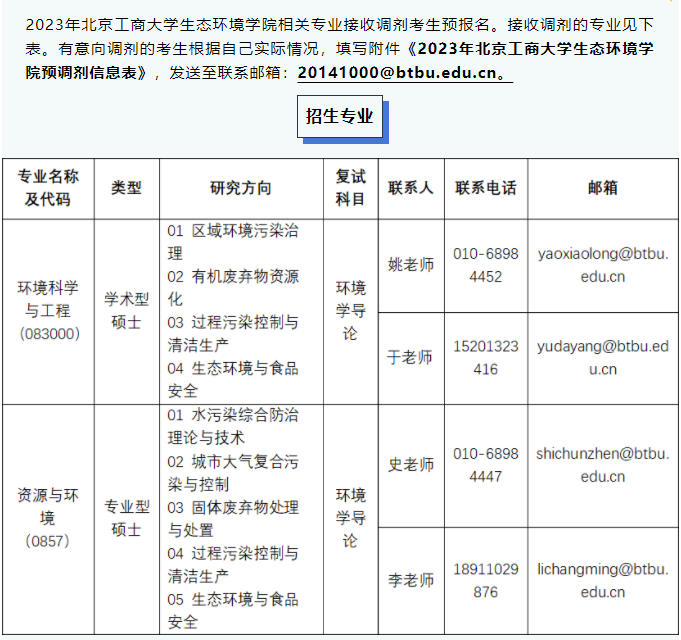Click email shichunzhen@btbu.edu.cn

point(603,465)
